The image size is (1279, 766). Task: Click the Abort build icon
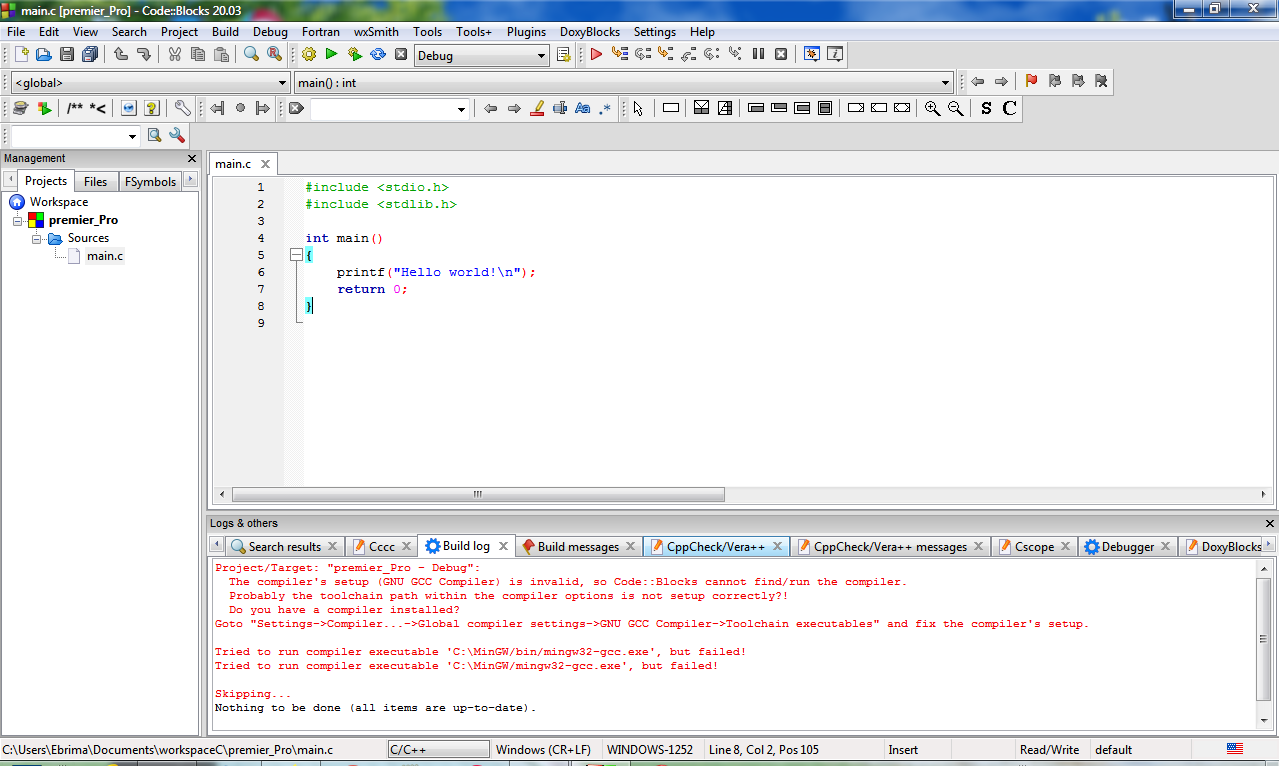click(401, 55)
